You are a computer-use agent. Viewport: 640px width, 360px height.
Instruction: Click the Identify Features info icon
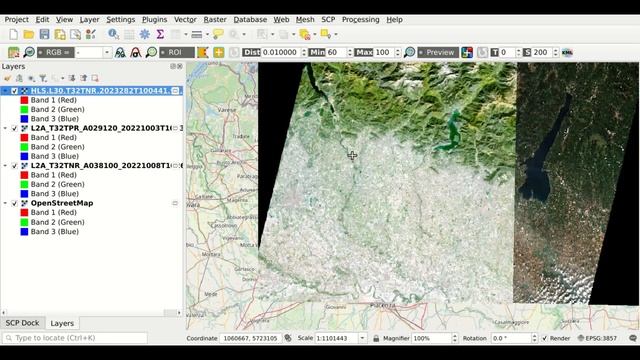coord(113,34)
